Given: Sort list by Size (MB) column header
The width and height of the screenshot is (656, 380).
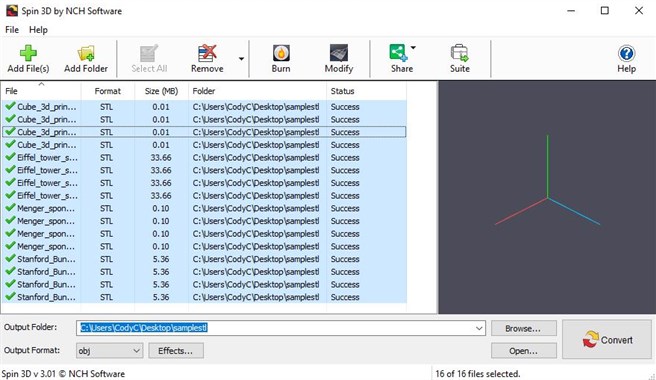Looking at the screenshot, I should pyautogui.click(x=161, y=91).
